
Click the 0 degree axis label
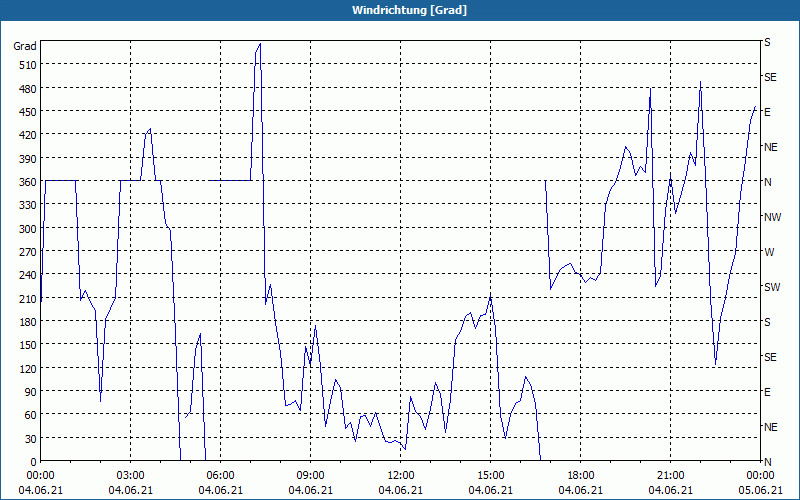coord(34,462)
